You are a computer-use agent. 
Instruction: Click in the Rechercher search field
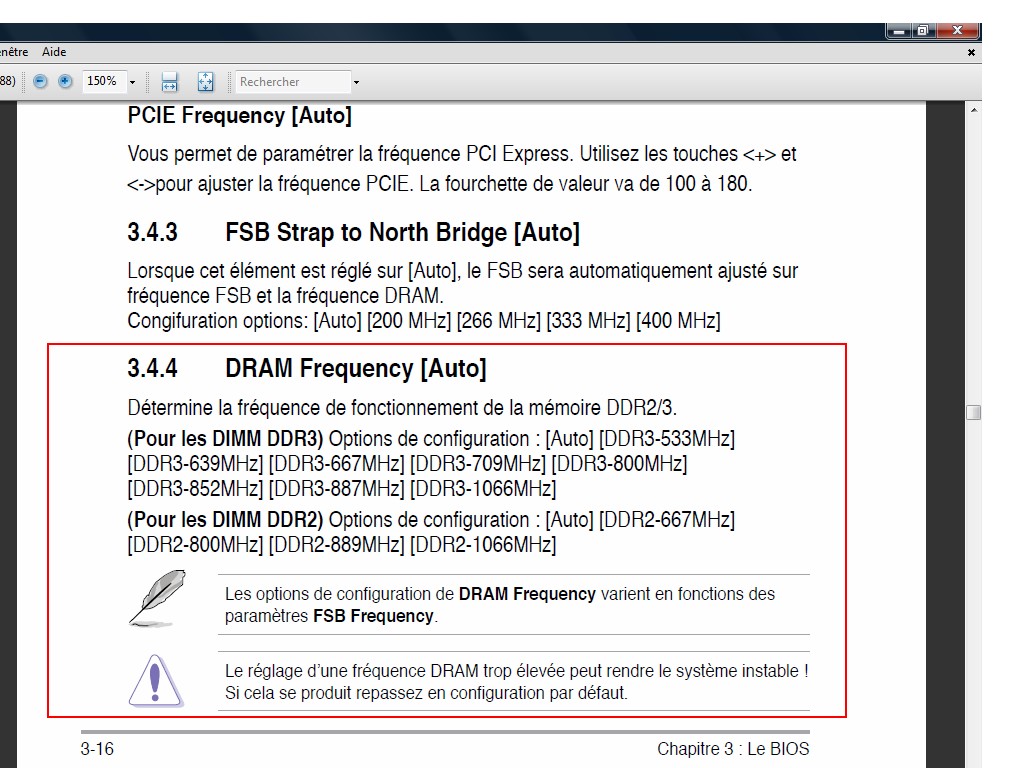point(292,82)
